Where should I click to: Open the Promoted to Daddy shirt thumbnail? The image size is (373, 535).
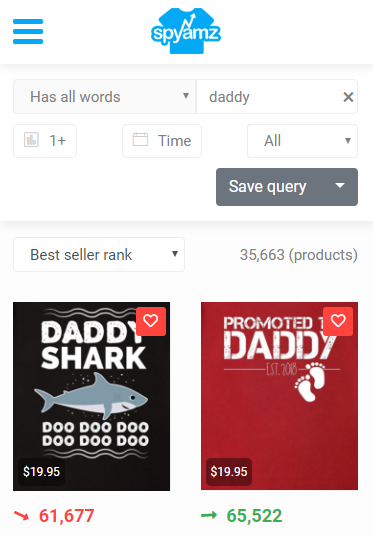click(279, 396)
